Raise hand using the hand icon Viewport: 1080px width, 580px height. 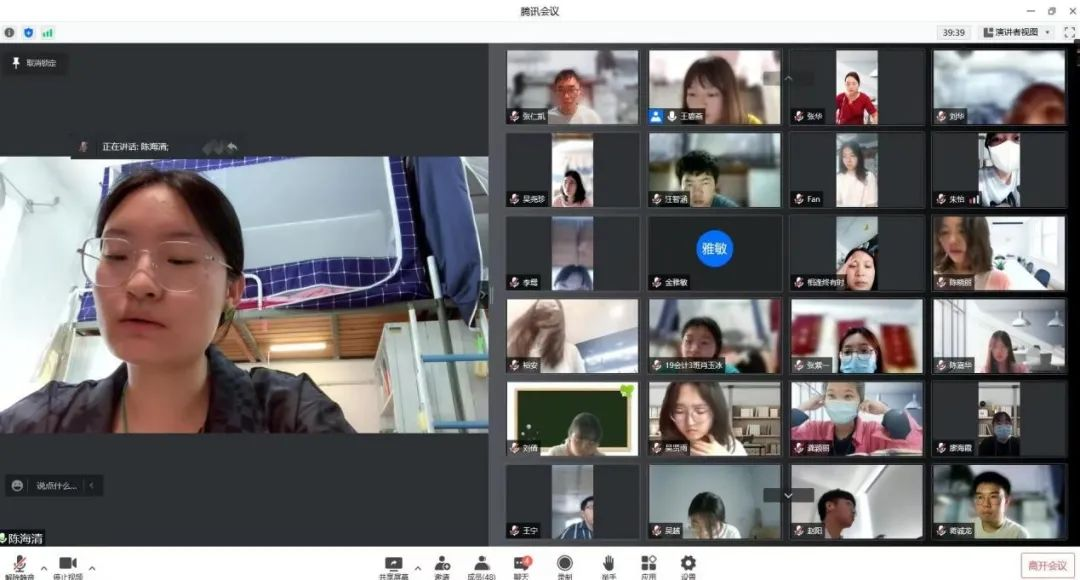click(x=607, y=565)
